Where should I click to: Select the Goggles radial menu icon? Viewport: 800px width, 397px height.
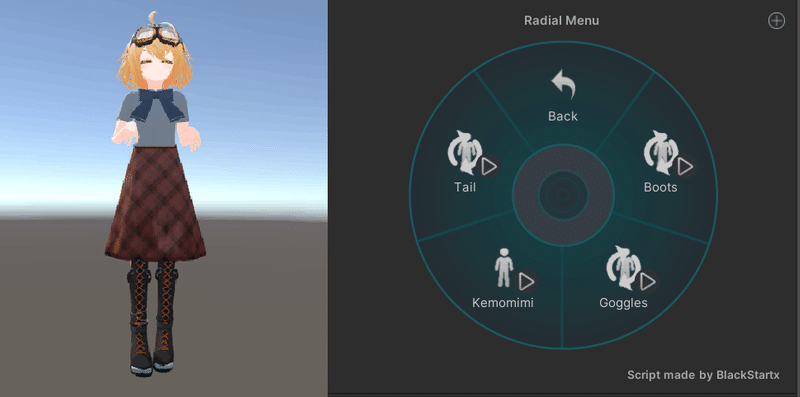(623, 267)
